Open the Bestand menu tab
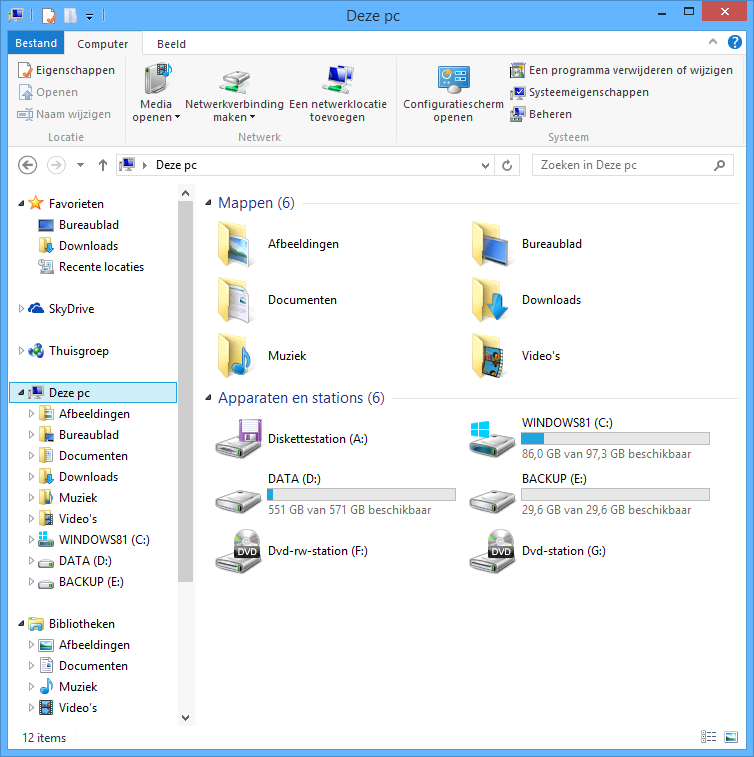Image resolution: width=754 pixels, height=757 pixels. click(x=35, y=44)
